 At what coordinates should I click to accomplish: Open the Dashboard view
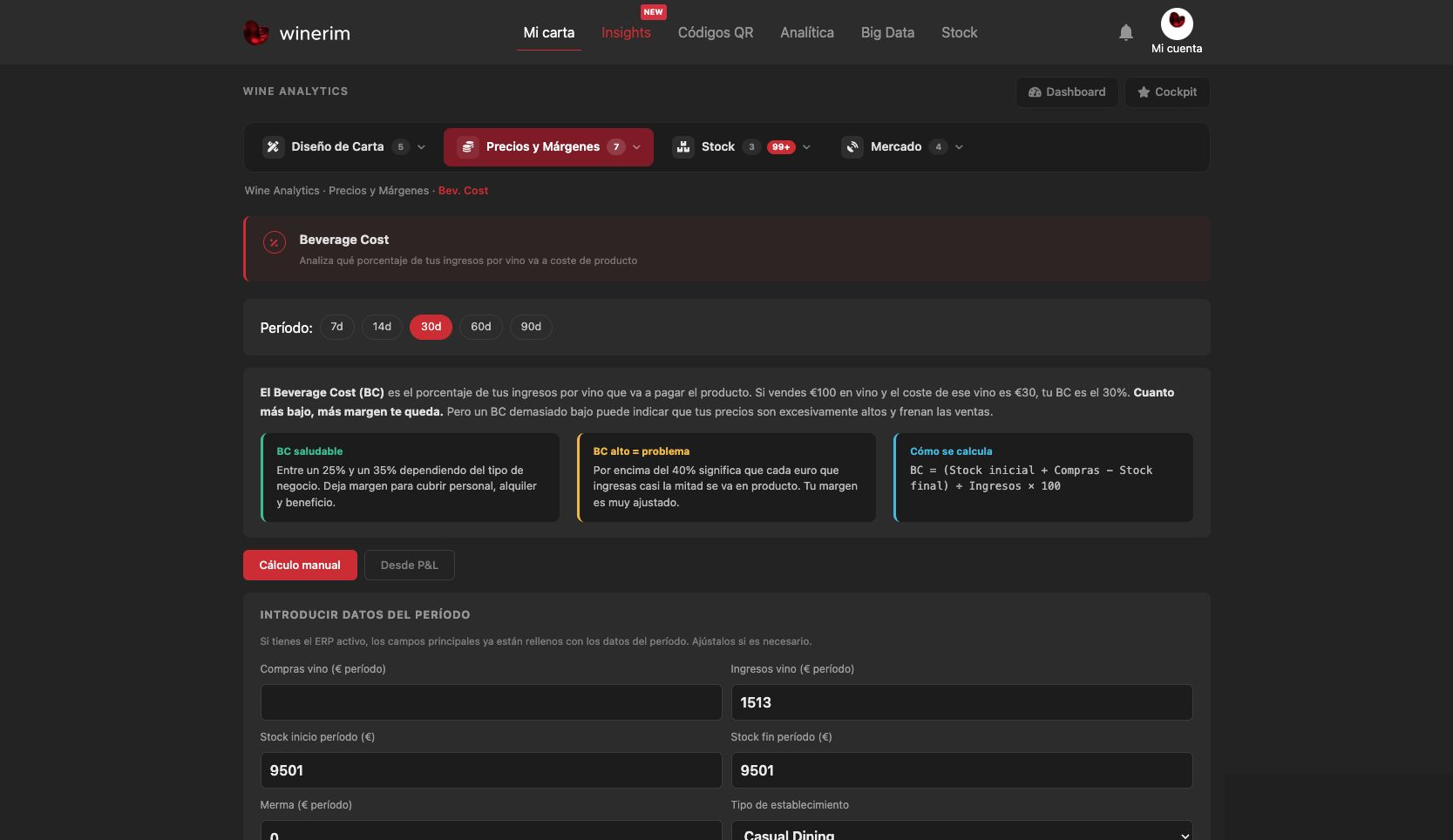coord(1067,92)
